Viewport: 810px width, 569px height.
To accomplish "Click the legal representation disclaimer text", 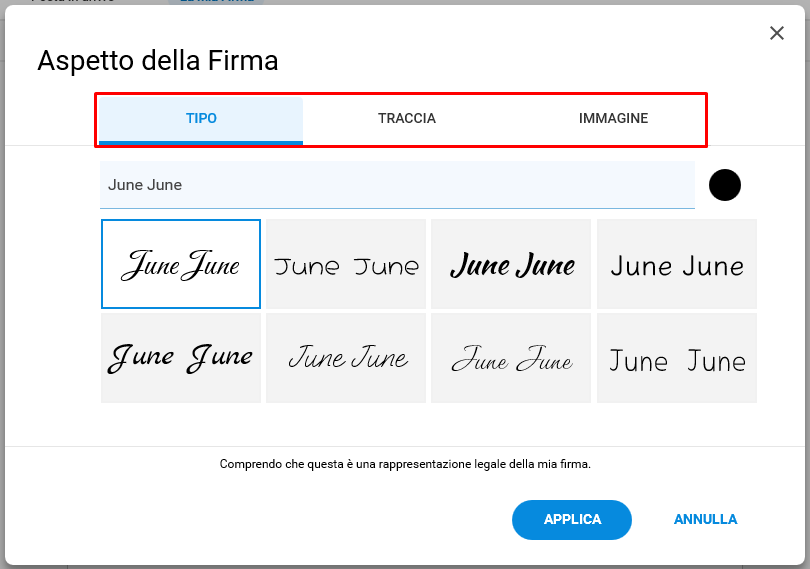I will [x=405, y=464].
